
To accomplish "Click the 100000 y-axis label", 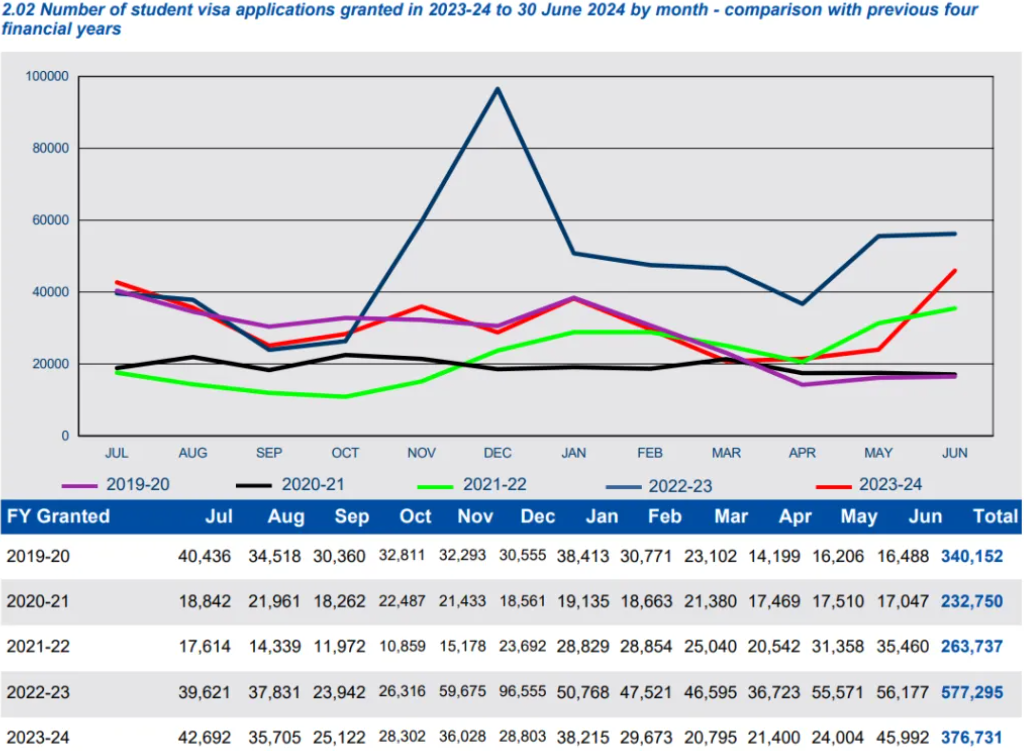I will pyautogui.click(x=47, y=76).
